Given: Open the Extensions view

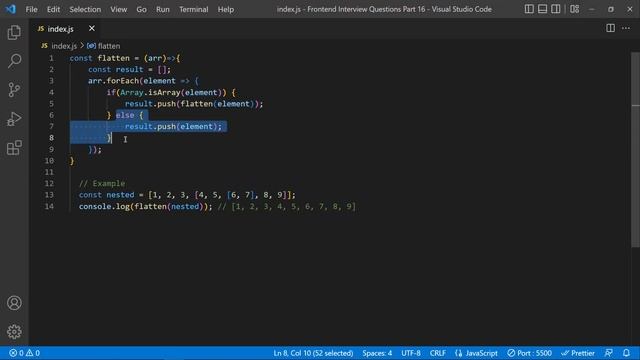Looking at the screenshot, I should coord(14,148).
